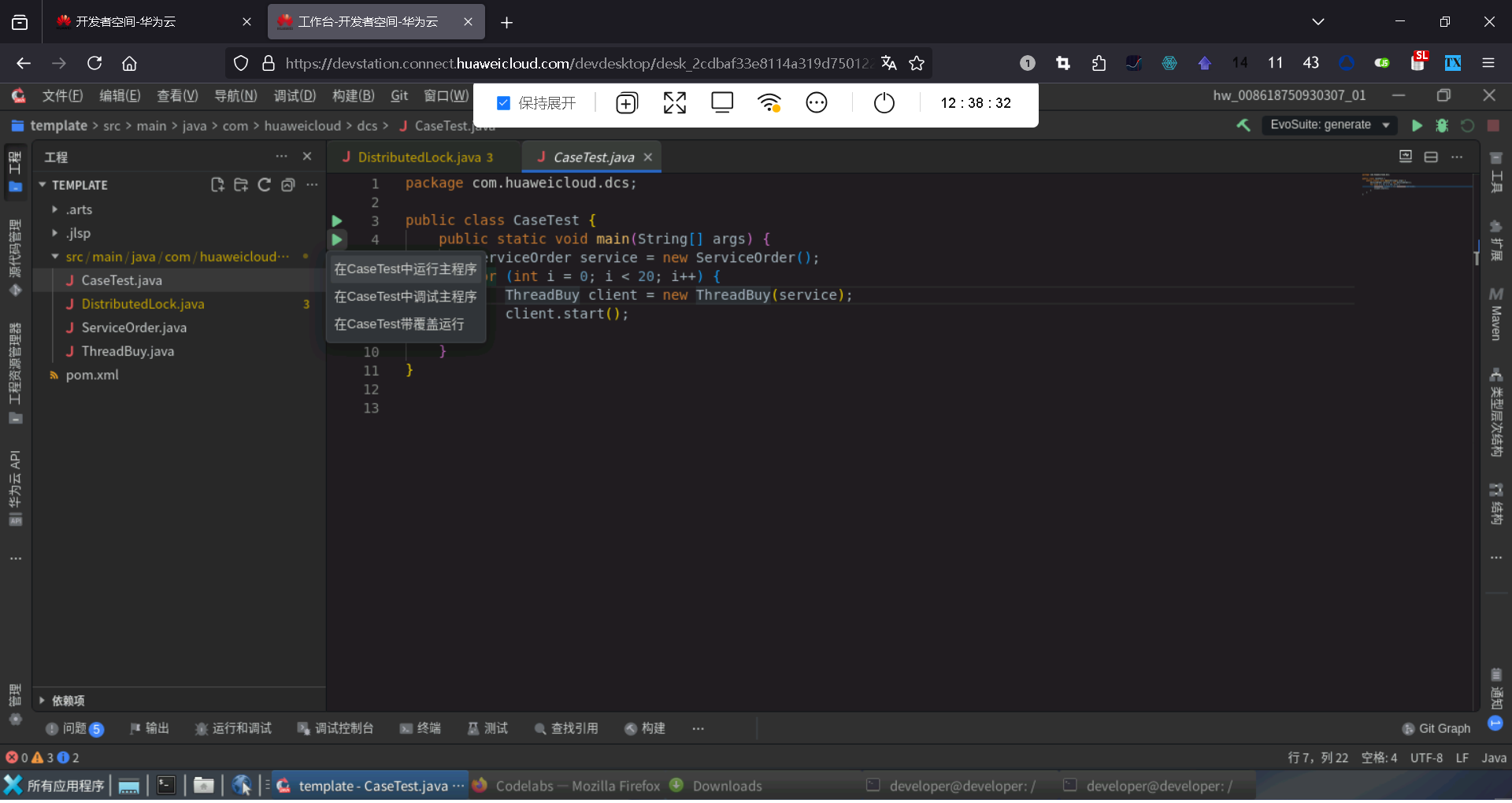This screenshot has height=803, width=1512.
Task: Switch to DistributedLock.java tab
Action: coord(419,157)
